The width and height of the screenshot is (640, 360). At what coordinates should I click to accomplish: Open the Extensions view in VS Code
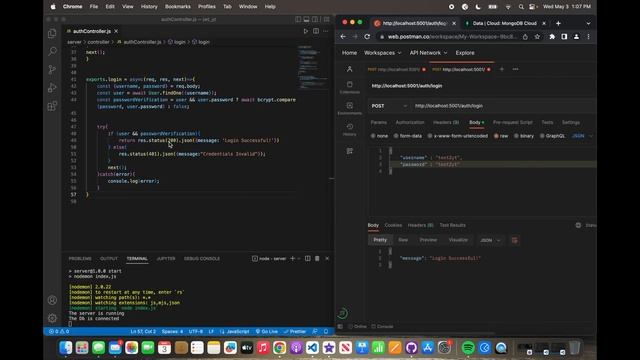(52, 106)
